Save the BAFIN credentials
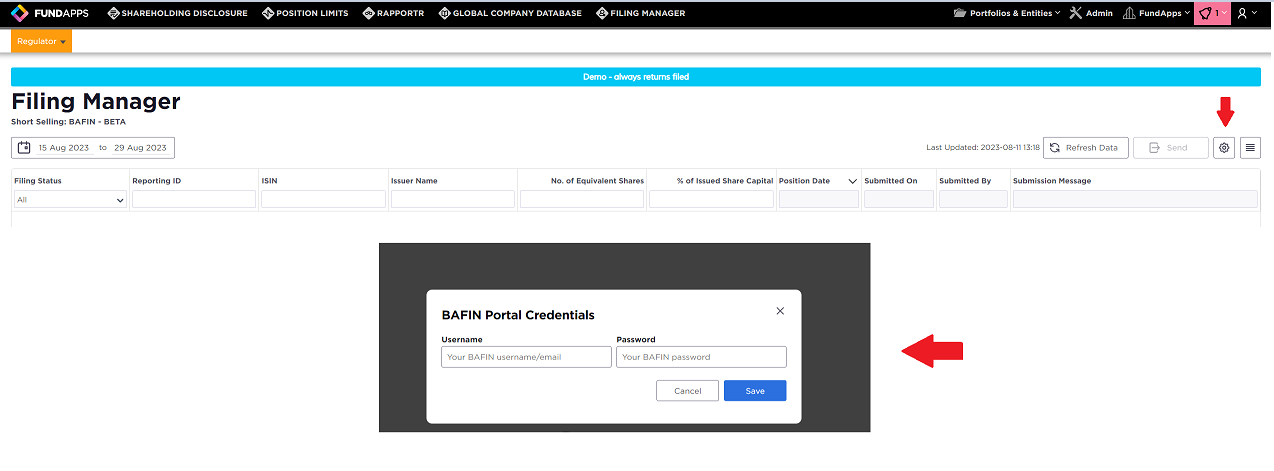The height and width of the screenshot is (471, 1274). coord(755,391)
